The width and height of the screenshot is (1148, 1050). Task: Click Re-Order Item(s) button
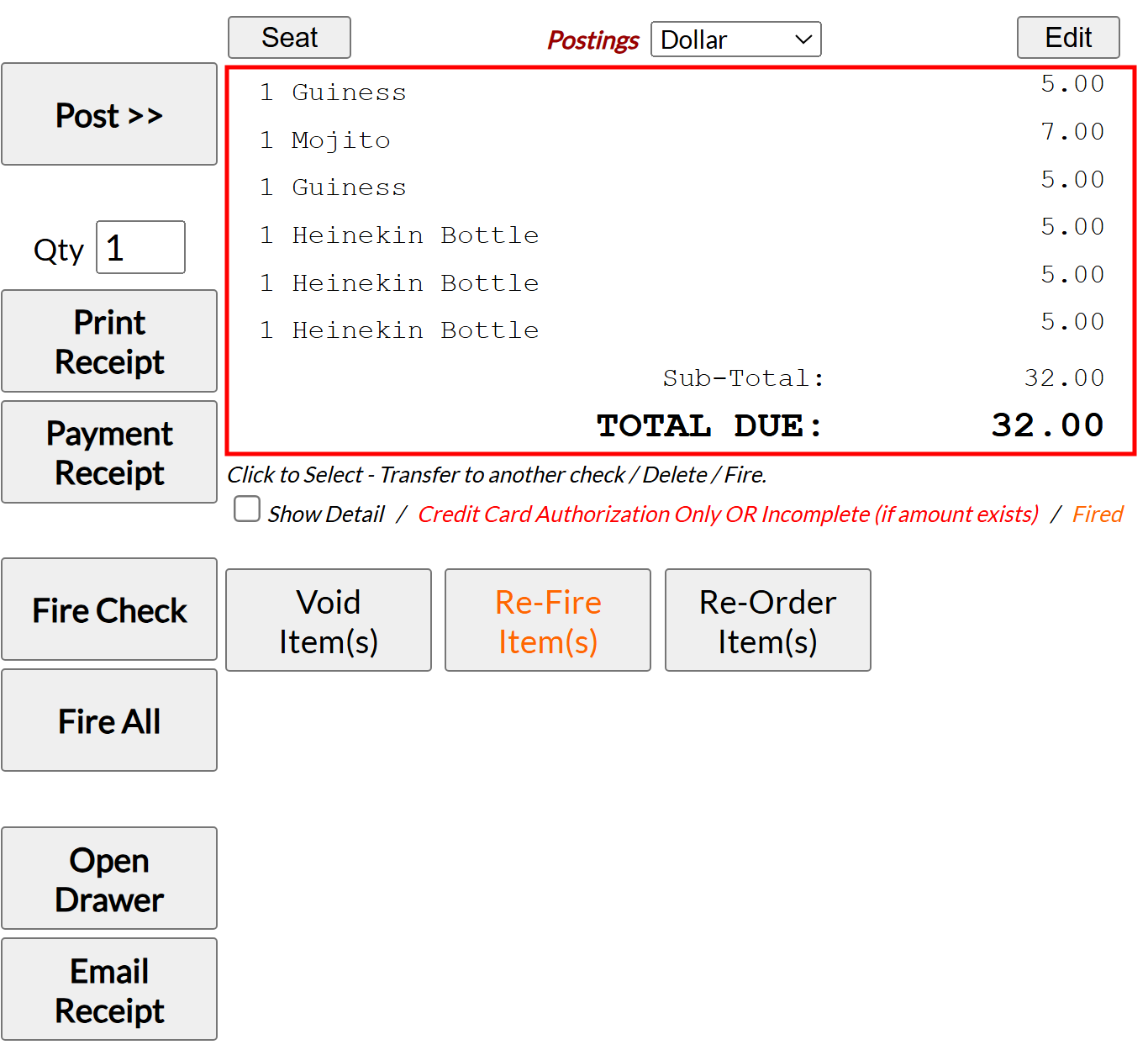(x=767, y=620)
